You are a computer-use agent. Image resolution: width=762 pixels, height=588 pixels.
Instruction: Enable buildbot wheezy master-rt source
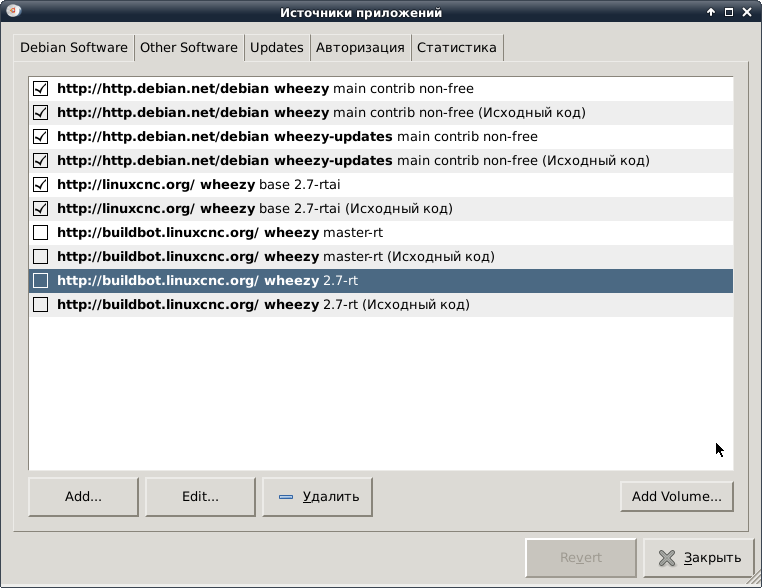click(40, 233)
